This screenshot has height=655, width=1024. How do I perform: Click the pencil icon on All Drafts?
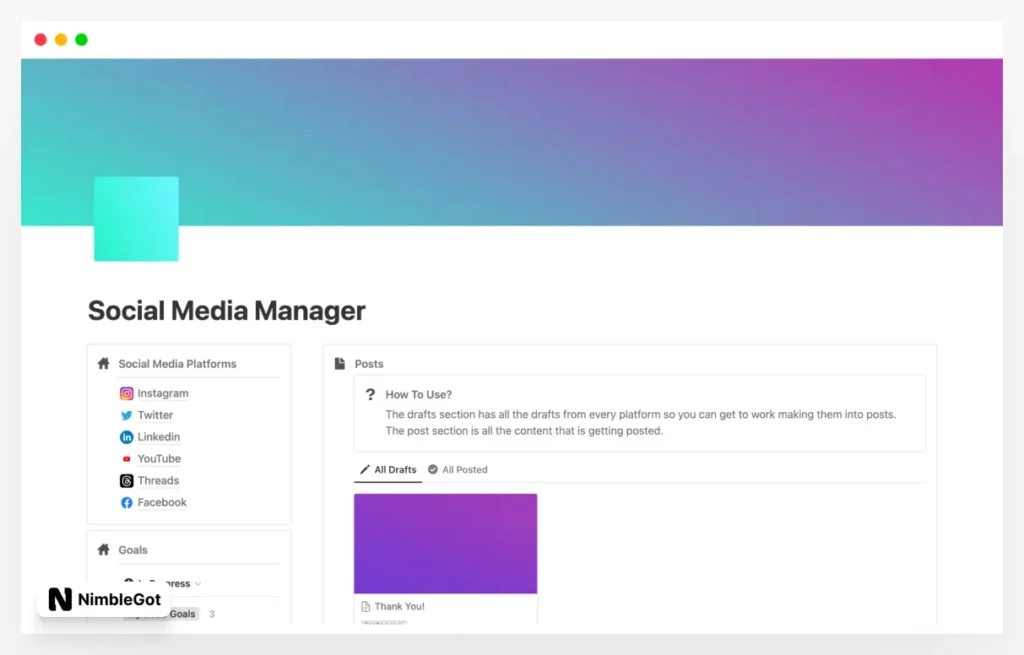[364, 469]
